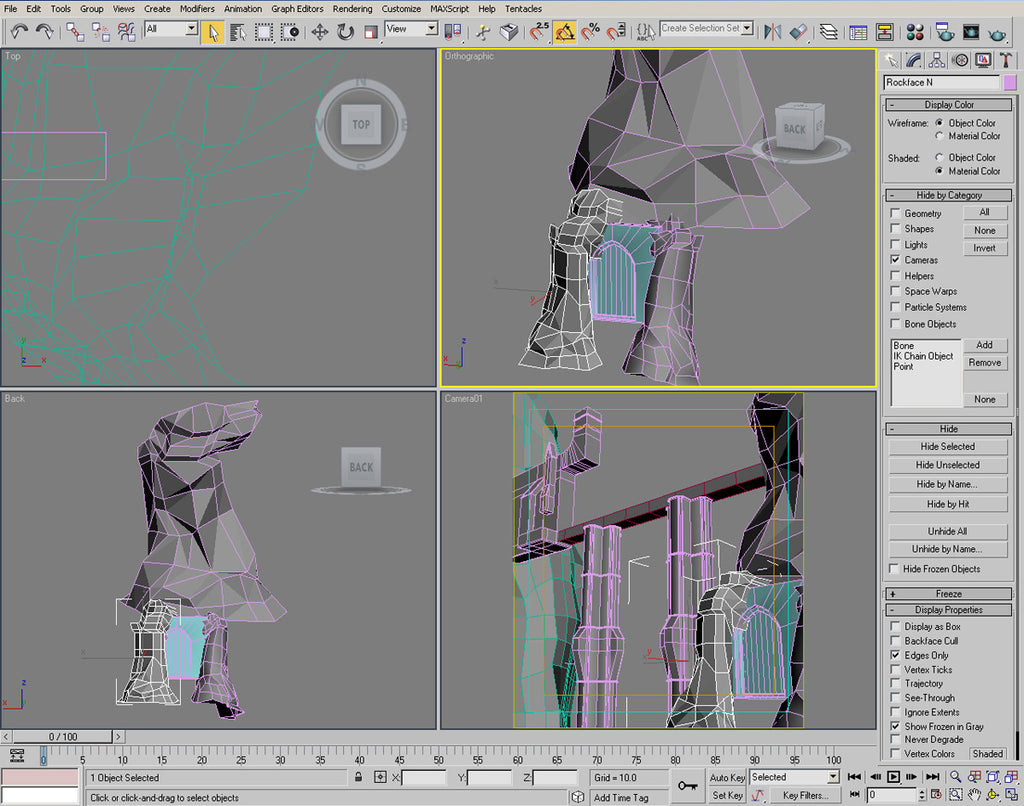The image size is (1024, 806).
Task: Click the Select by Name icon
Action: 238,31
